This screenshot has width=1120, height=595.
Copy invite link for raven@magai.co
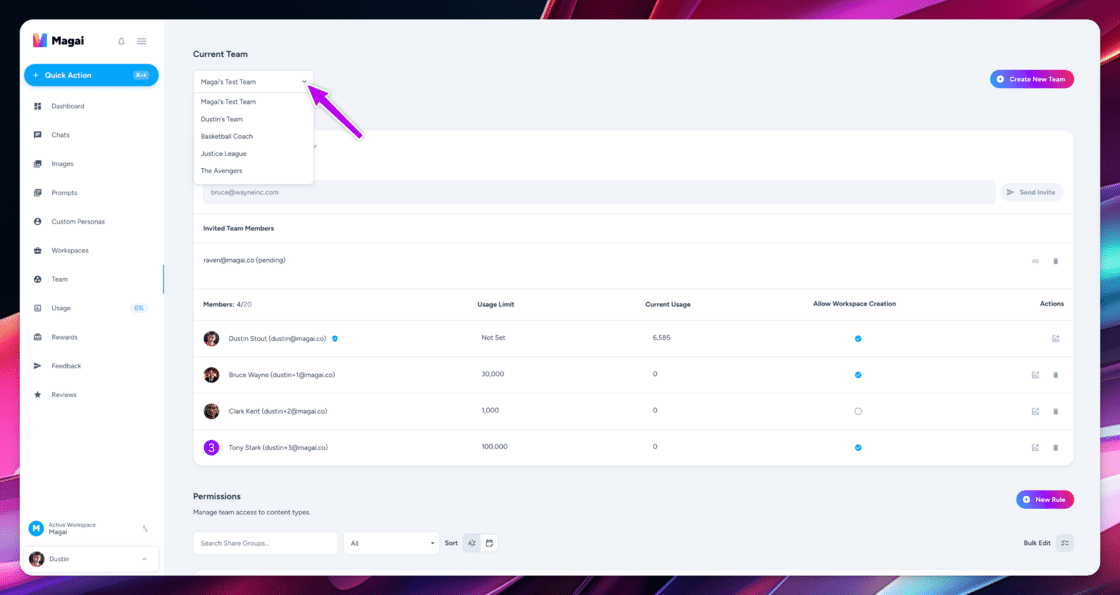(1035, 261)
